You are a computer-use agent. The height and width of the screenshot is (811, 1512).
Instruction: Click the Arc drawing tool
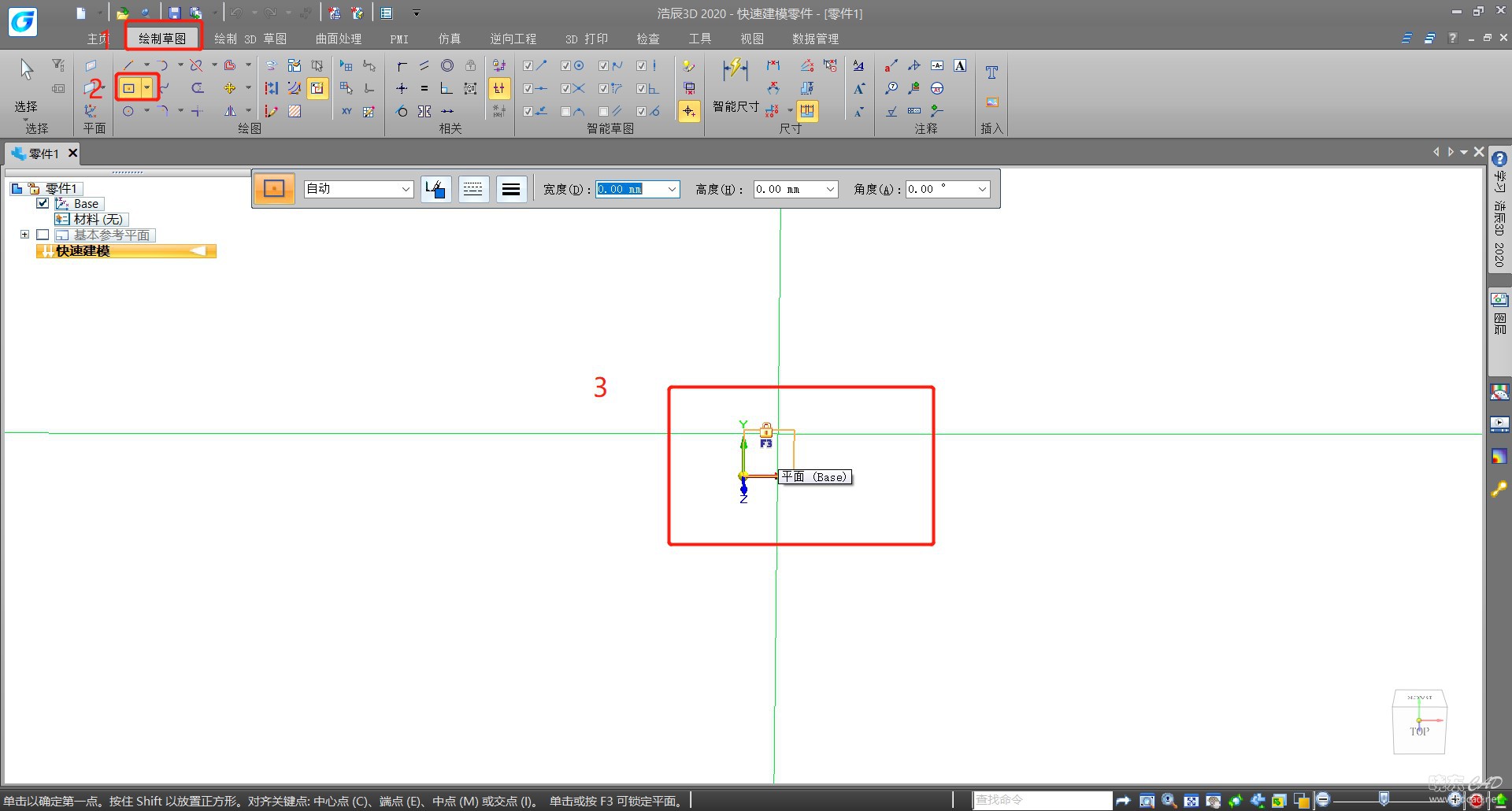[x=161, y=65]
